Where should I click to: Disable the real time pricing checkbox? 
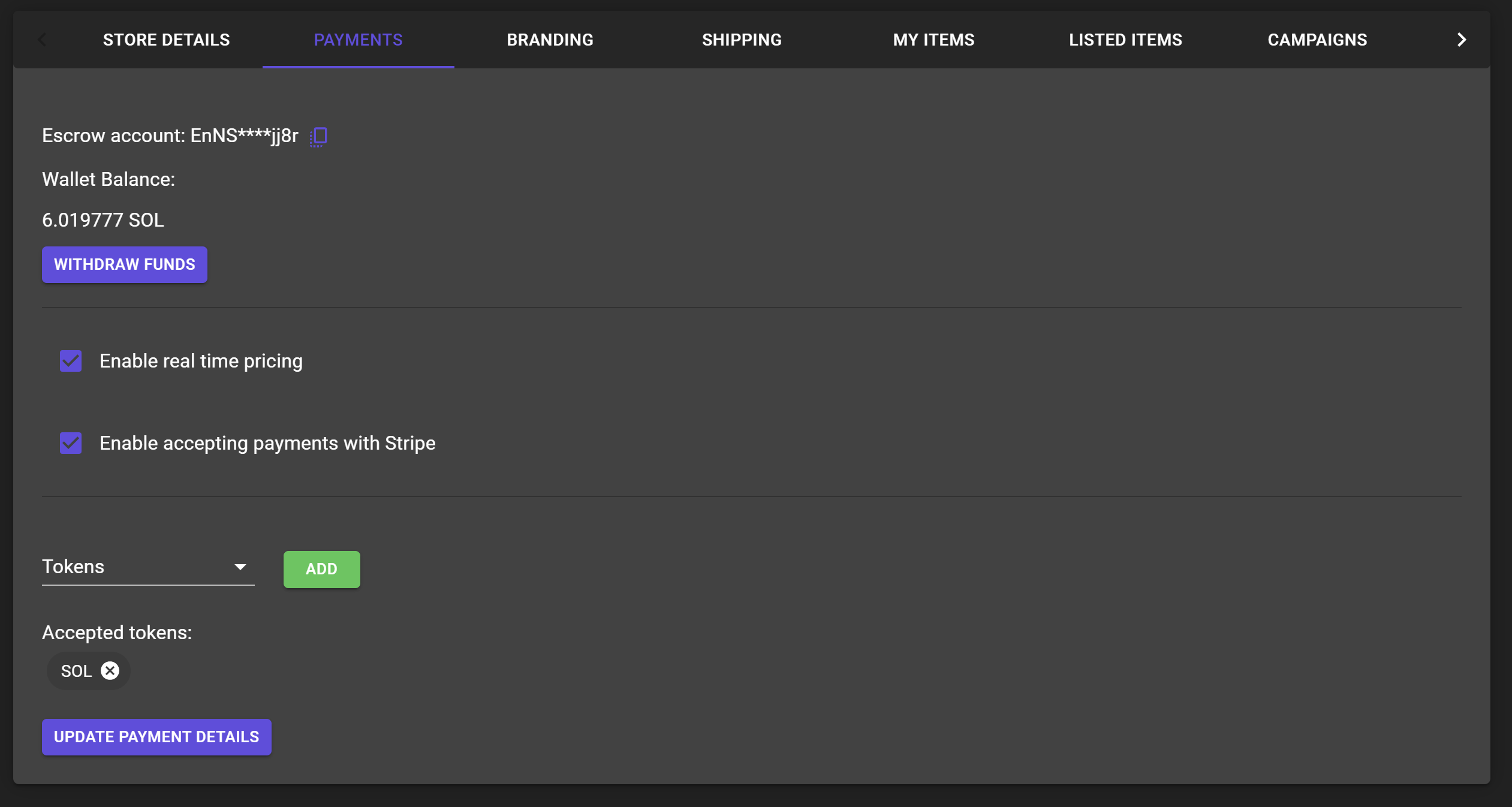click(x=71, y=361)
